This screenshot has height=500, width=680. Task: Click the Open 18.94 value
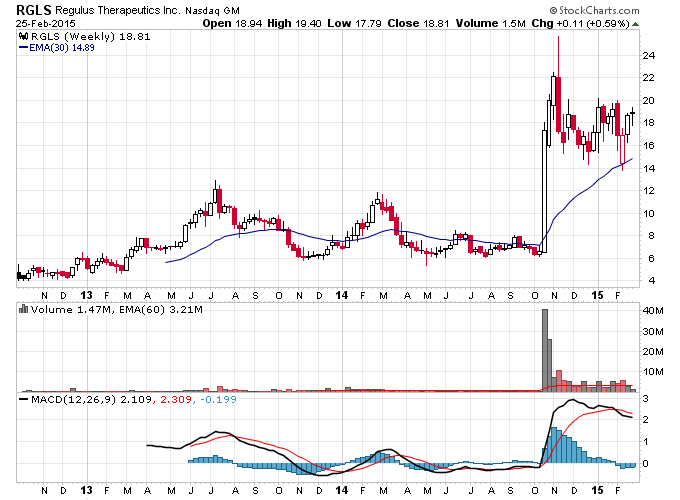(x=232, y=23)
